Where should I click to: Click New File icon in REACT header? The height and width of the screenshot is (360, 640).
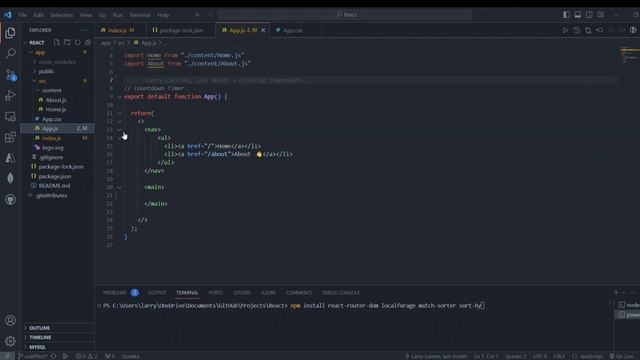[x=56, y=42]
